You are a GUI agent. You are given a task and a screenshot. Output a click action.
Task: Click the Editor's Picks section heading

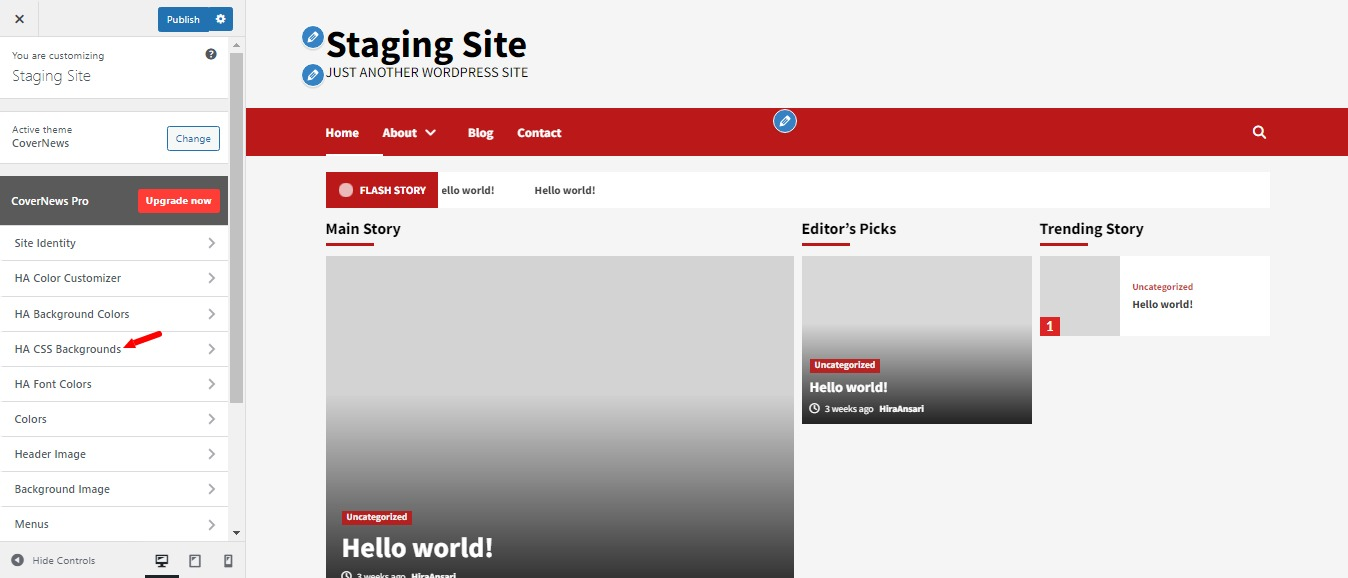(849, 229)
